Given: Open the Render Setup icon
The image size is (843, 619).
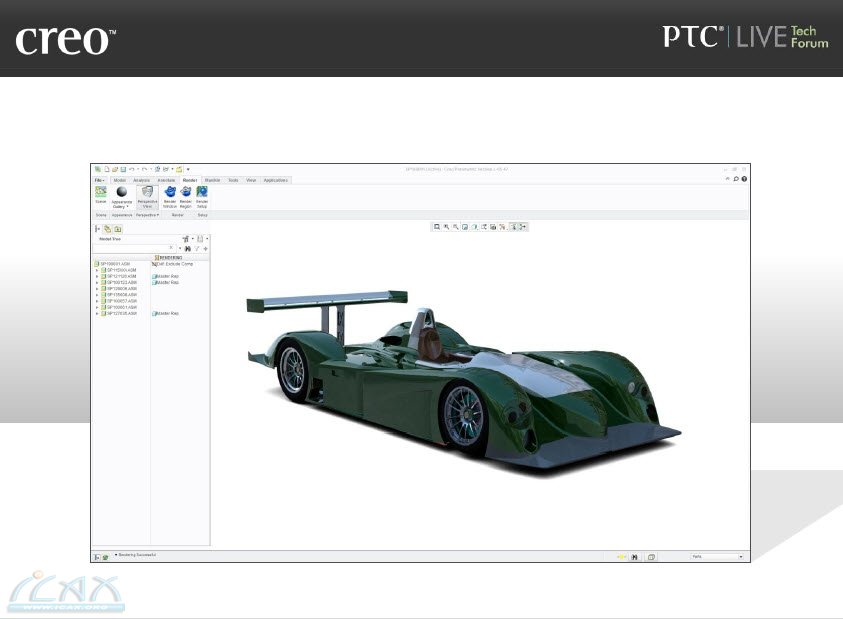Looking at the screenshot, I should 202,193.
